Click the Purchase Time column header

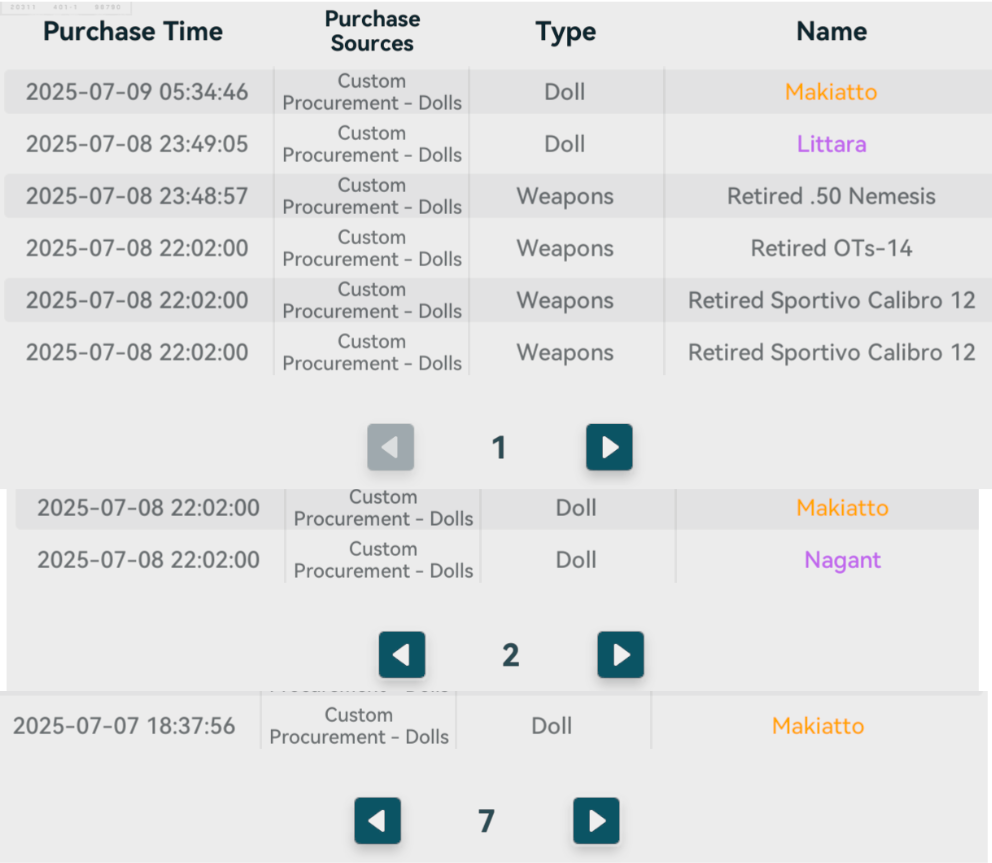(133, 32)
